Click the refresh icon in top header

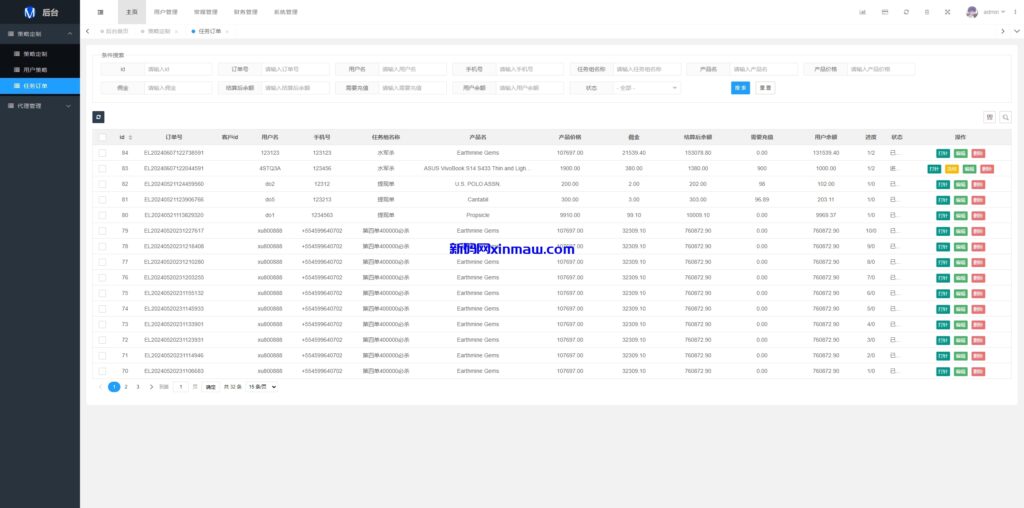coord(906,12)
